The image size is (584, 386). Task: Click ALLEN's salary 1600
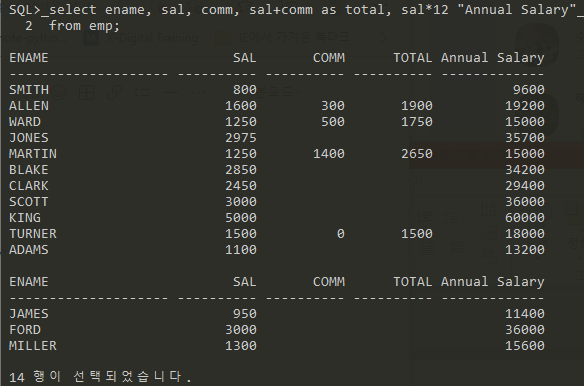241,106
